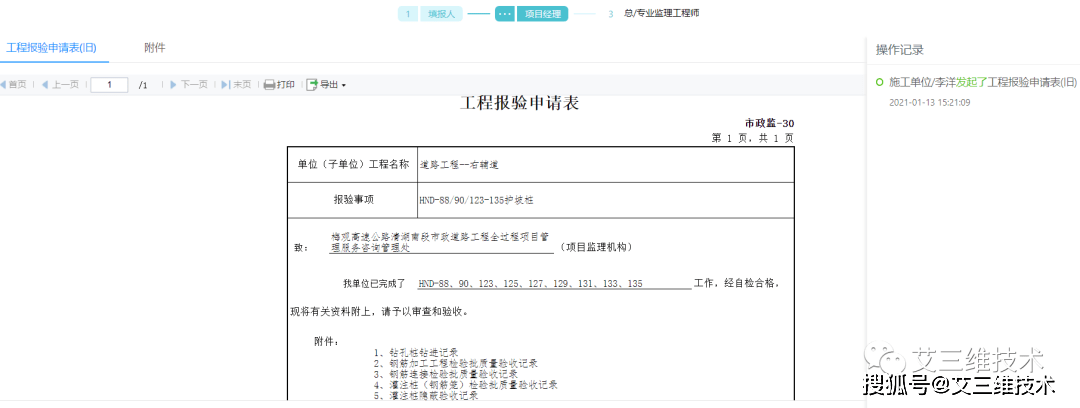Click attachment line 2、钢筋加工工程检验批质量验收记录
The height and width of the screenshot is (408, 1080).
455,363
